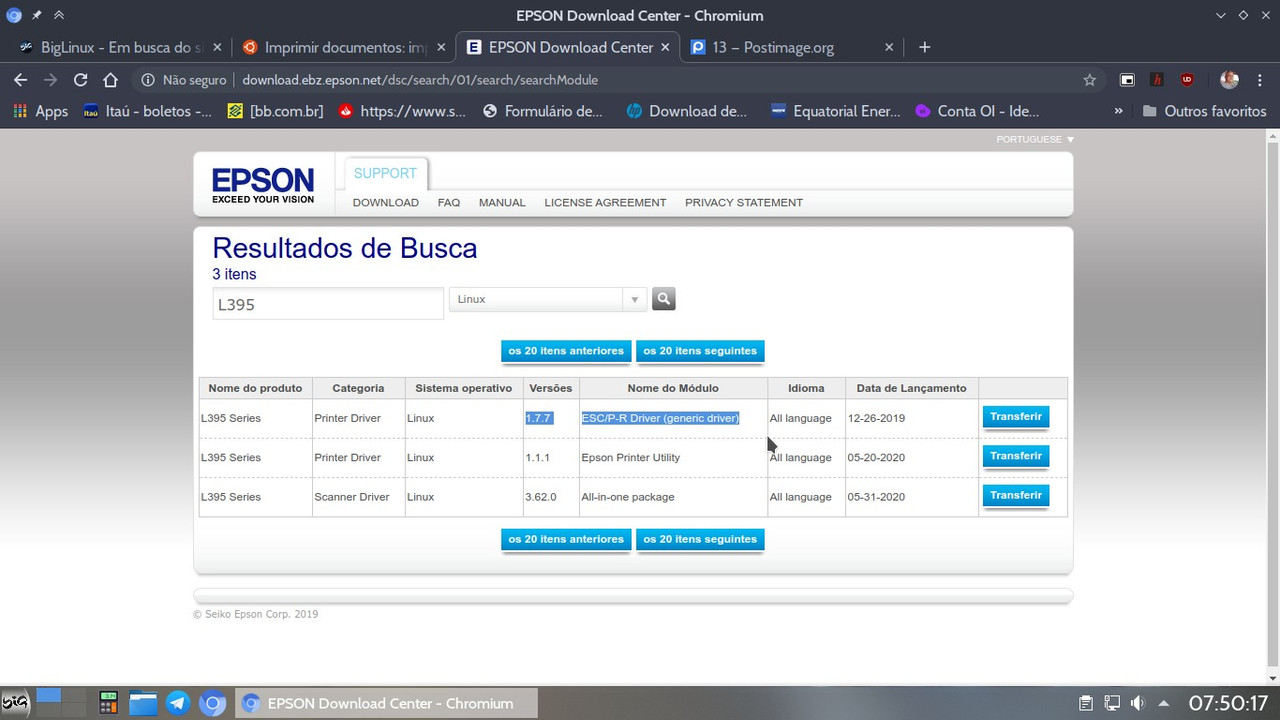This screenshot has height=720, width=1280.
Task: Open a new browser tab
Action: pos(924,47)
